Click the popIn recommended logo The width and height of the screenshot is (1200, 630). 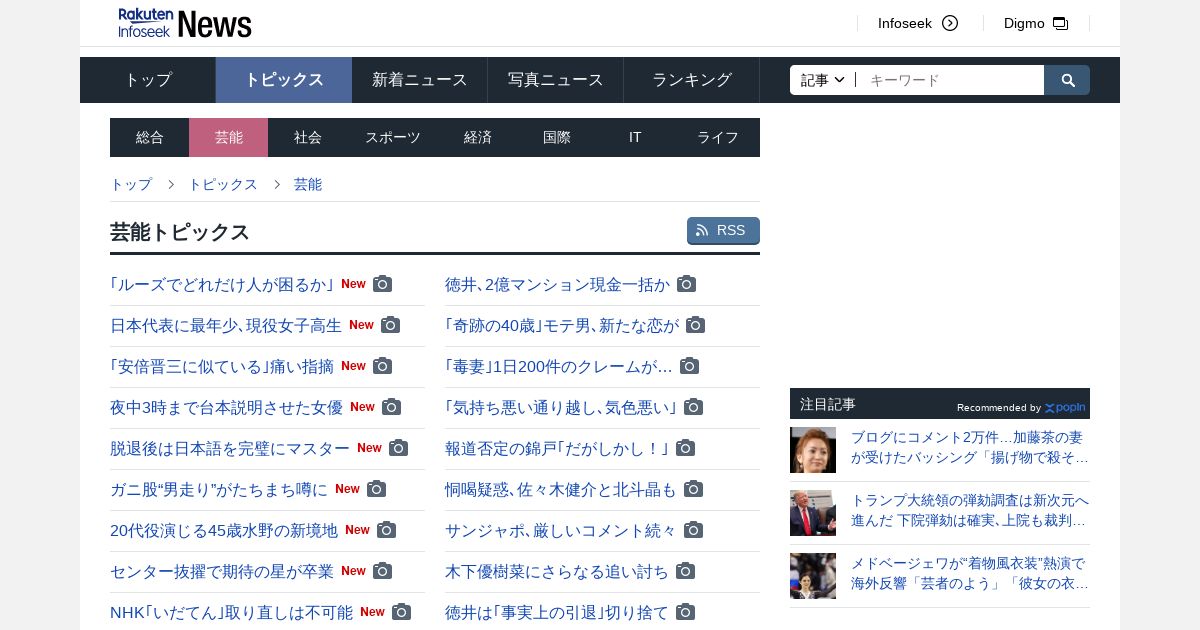[x=1065, y=407]
